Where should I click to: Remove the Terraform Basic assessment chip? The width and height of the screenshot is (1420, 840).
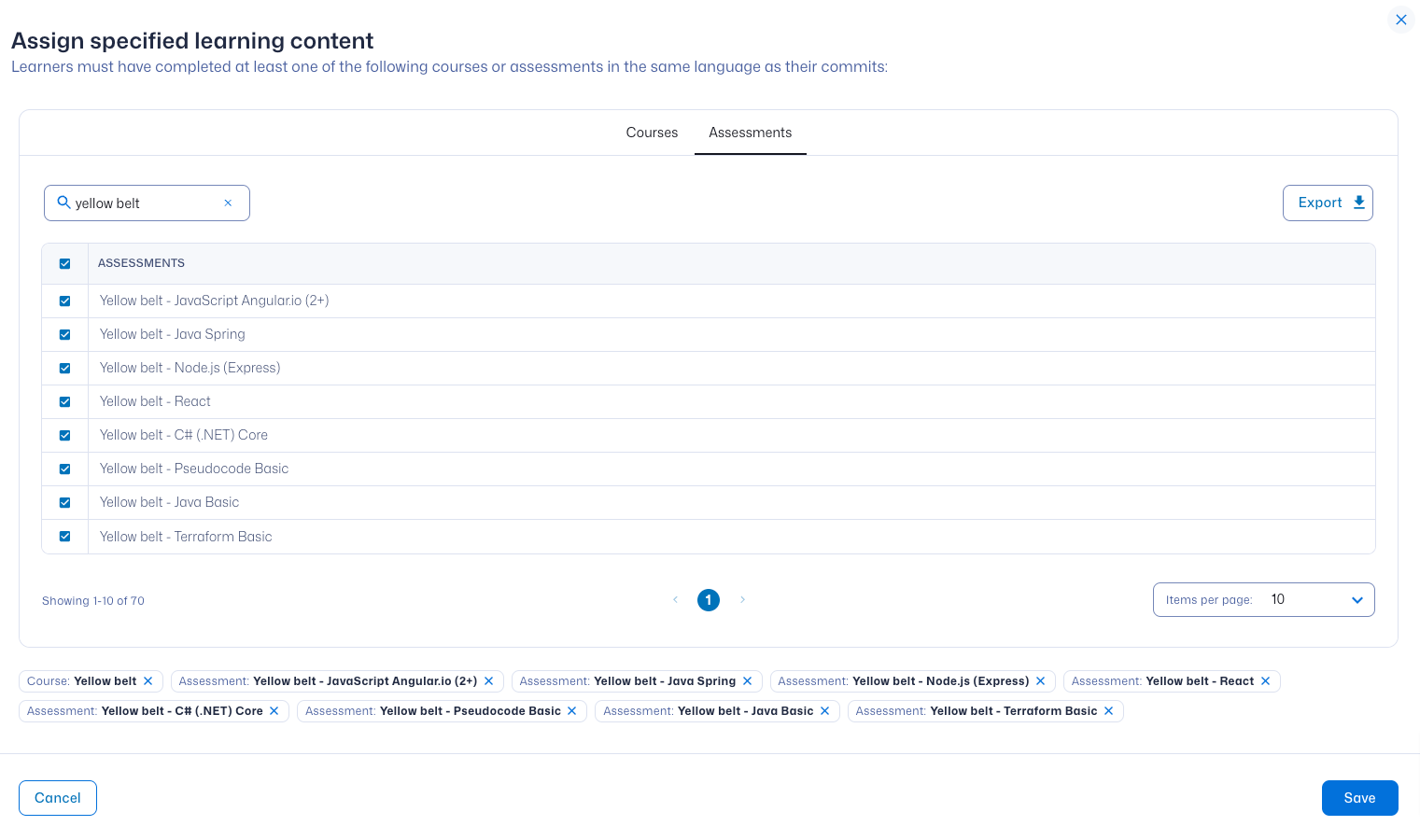1108,711
